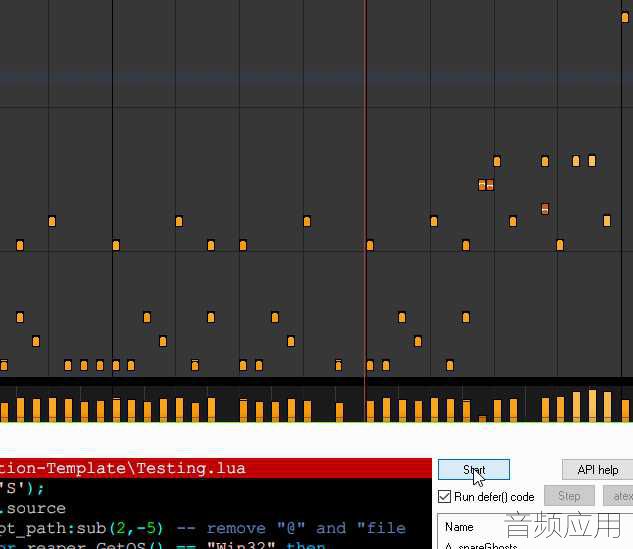Select the left note of the adjacent striped pair
Screen dimensions: 633x549
click(482, 185)
